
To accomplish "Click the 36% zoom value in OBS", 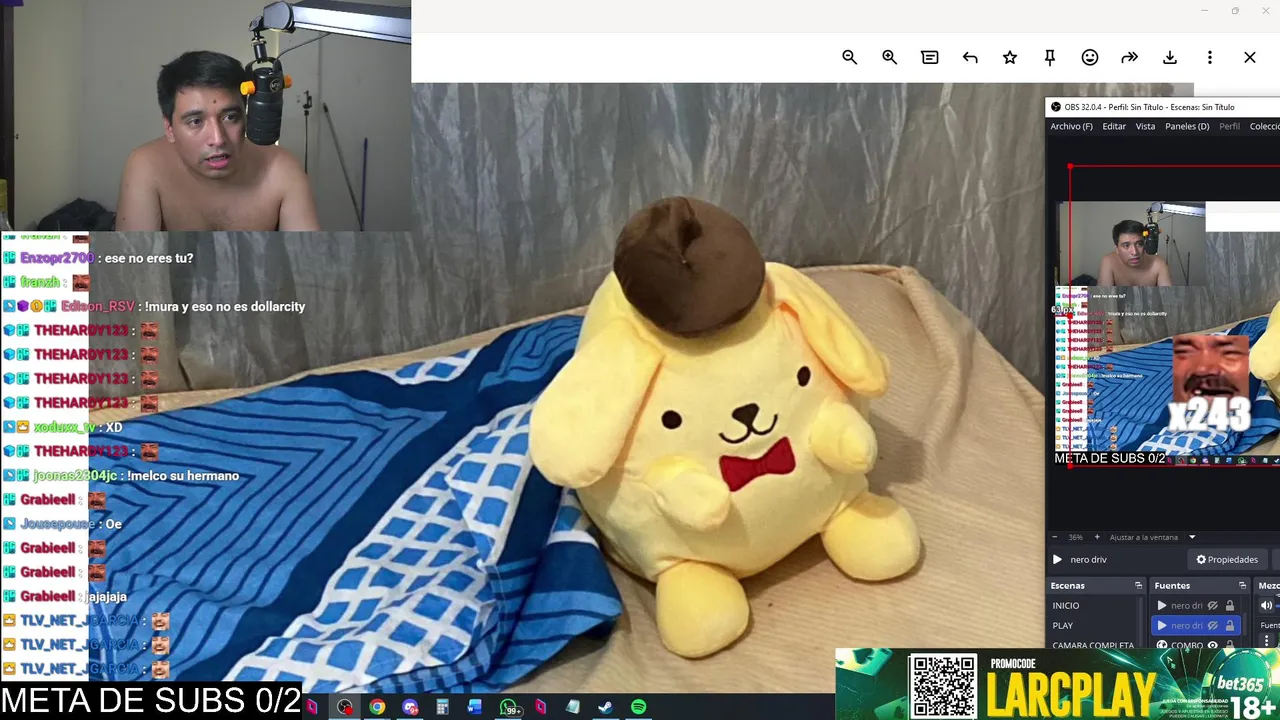I will tap(1075, 537).
